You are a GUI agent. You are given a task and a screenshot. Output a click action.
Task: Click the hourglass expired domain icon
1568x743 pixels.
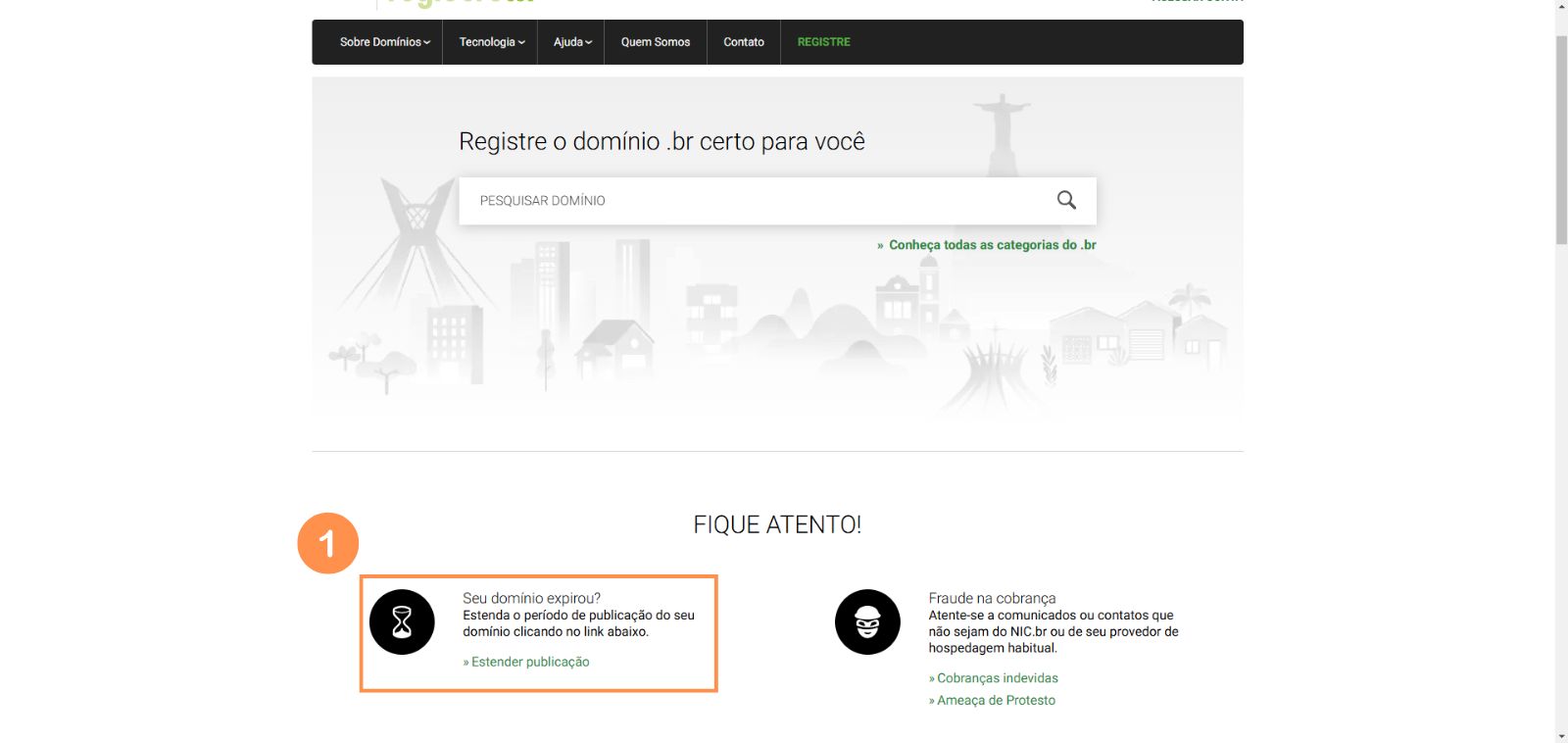402,621
